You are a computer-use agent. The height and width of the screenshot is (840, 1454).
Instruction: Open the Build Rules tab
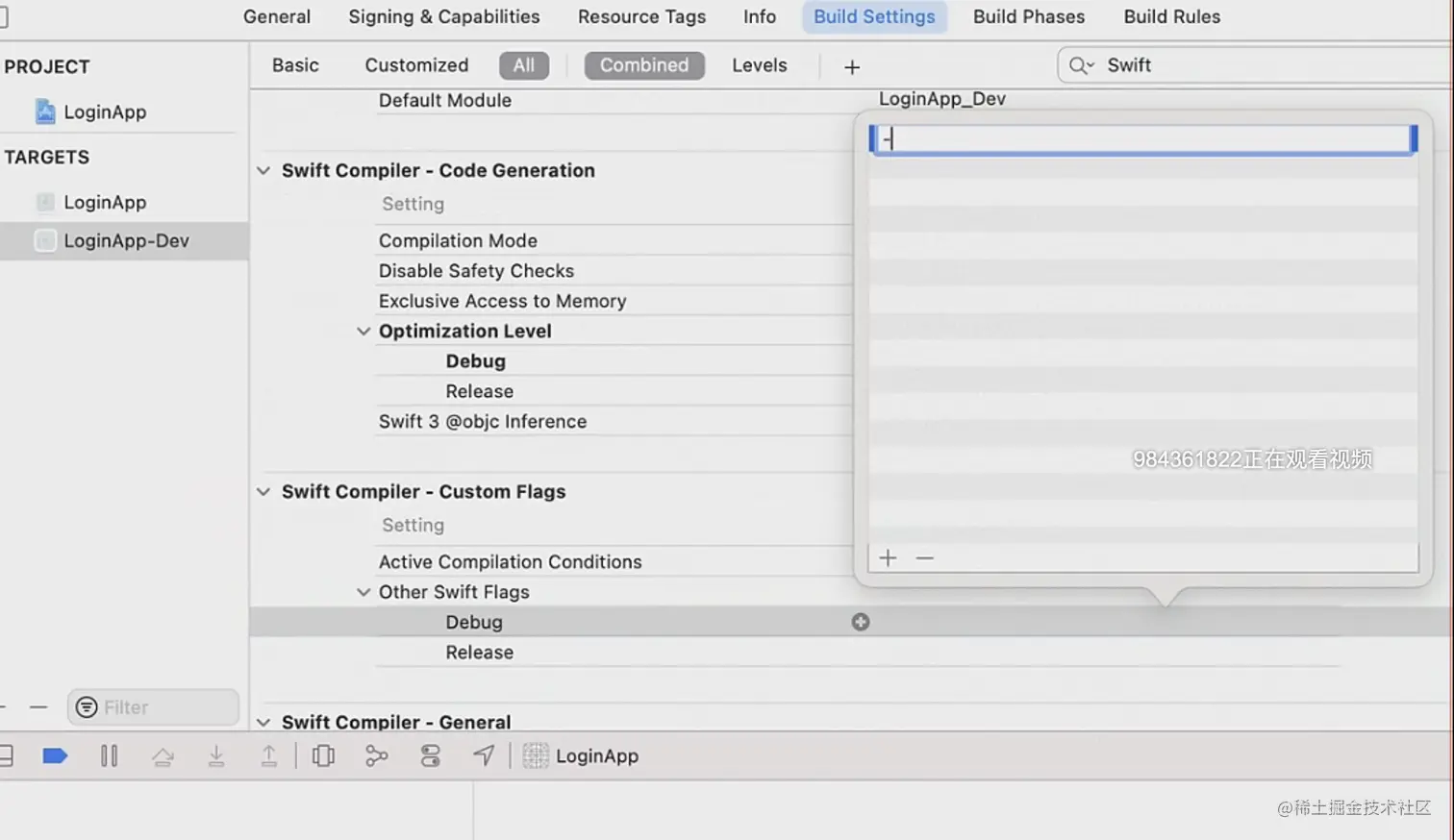click(1172, 17)
